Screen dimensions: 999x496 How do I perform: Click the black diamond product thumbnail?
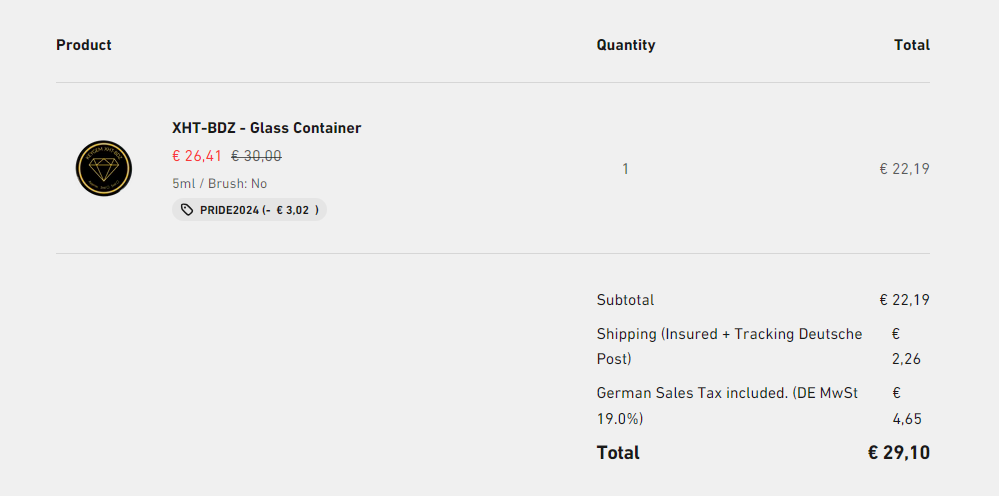coord(104,169)
